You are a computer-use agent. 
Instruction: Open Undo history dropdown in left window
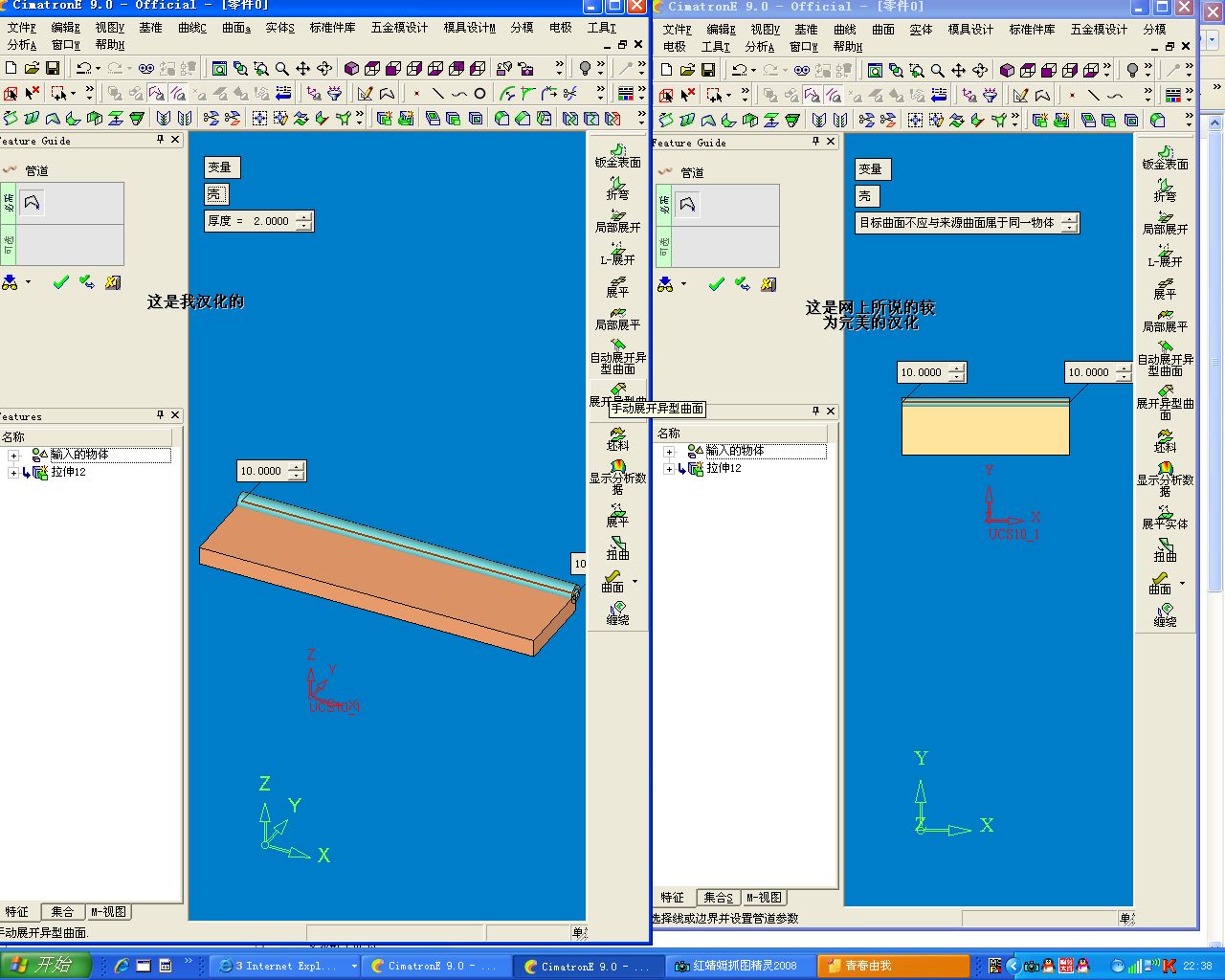[98, 69]
